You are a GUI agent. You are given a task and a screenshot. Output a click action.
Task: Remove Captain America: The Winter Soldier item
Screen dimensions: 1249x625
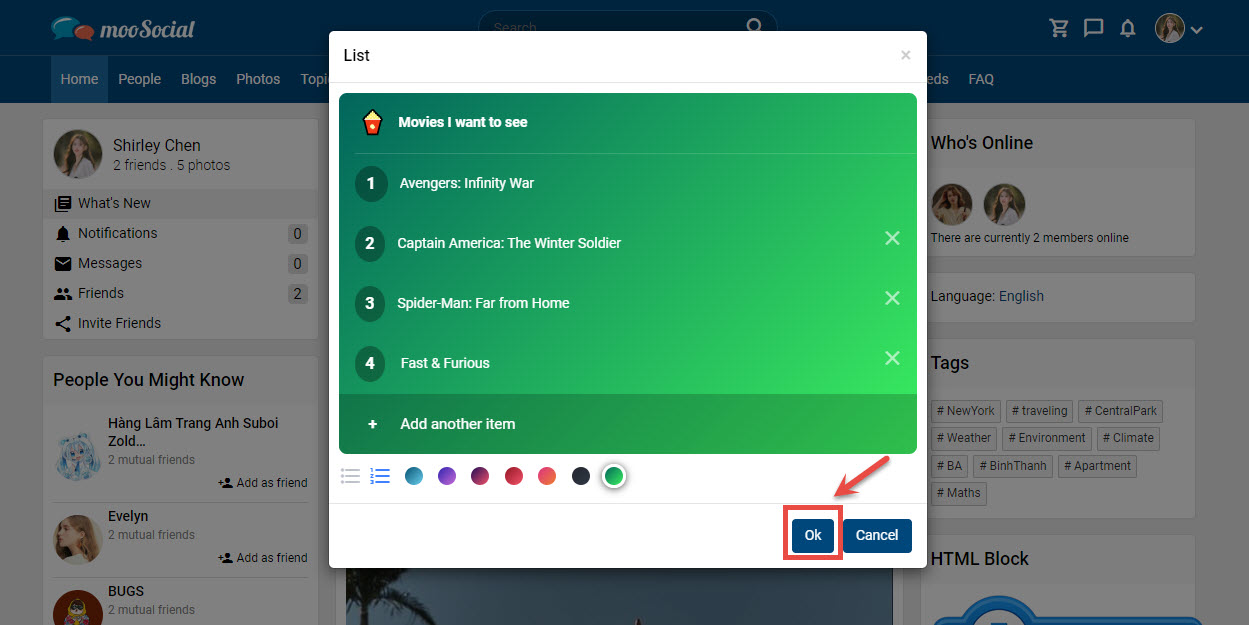pos(893,238)
